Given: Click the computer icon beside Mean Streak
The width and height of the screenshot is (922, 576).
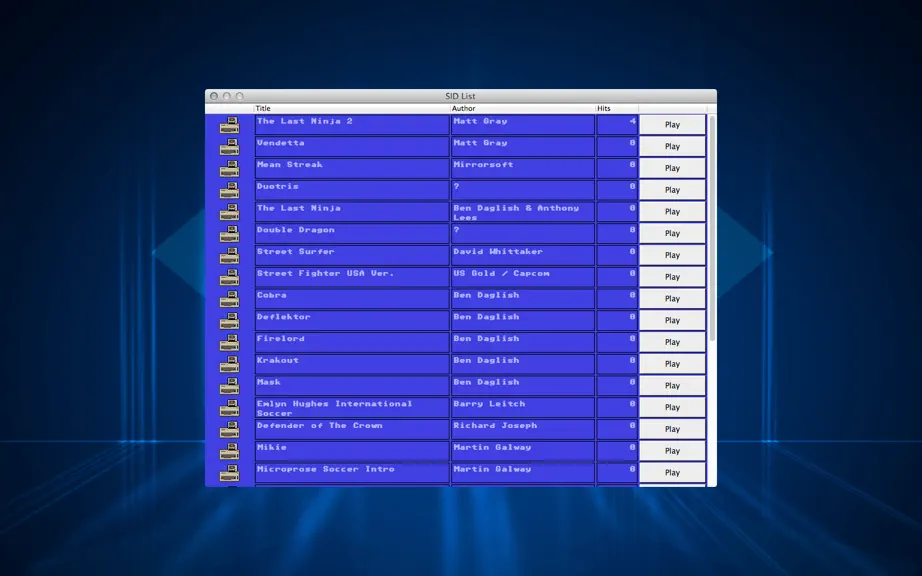Looking at the screenshot, I should (x=229, y=169).
